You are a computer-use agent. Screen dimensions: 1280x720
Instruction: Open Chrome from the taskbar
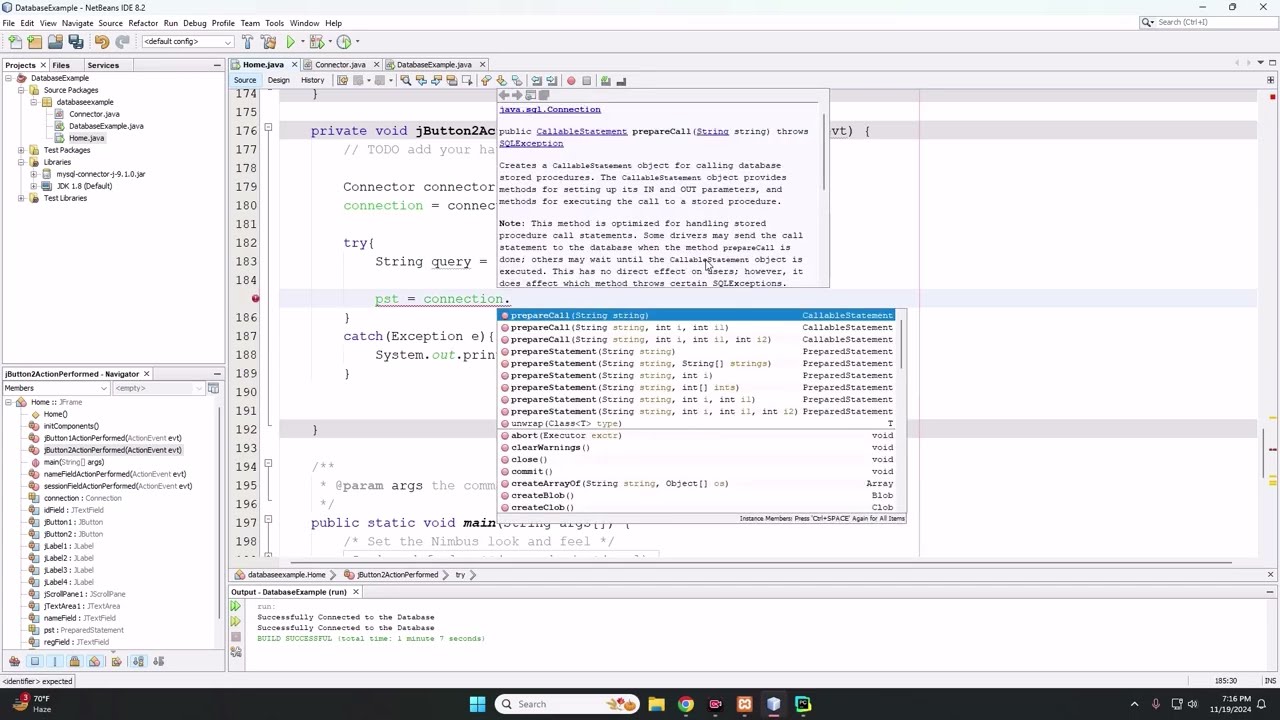point(685,704)
